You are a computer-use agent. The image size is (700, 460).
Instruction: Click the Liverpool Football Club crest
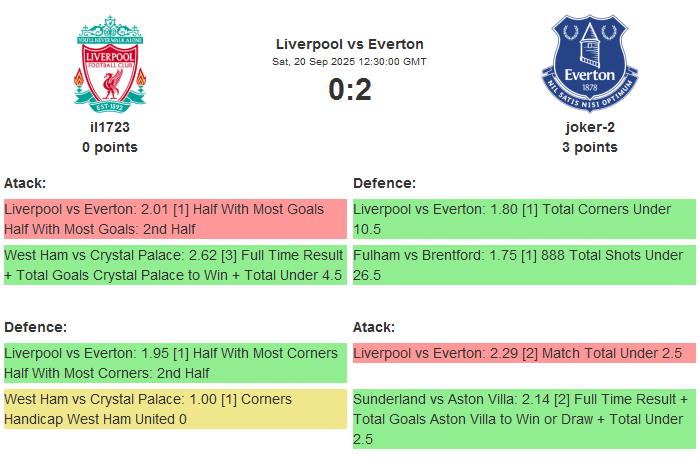[x=110, y=63]
